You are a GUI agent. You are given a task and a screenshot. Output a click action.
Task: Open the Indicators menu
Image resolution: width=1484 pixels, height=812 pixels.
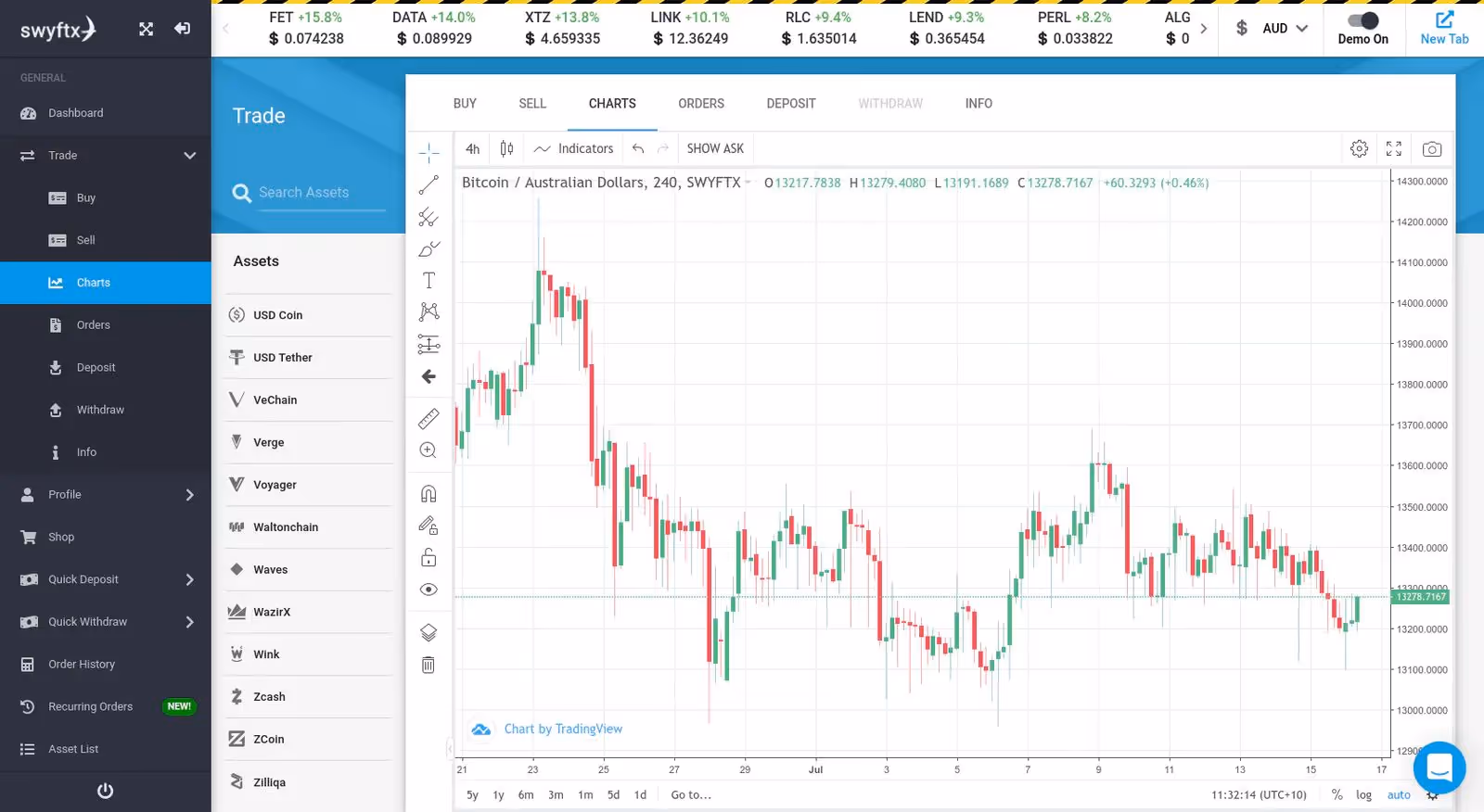[x=574, y=148]
